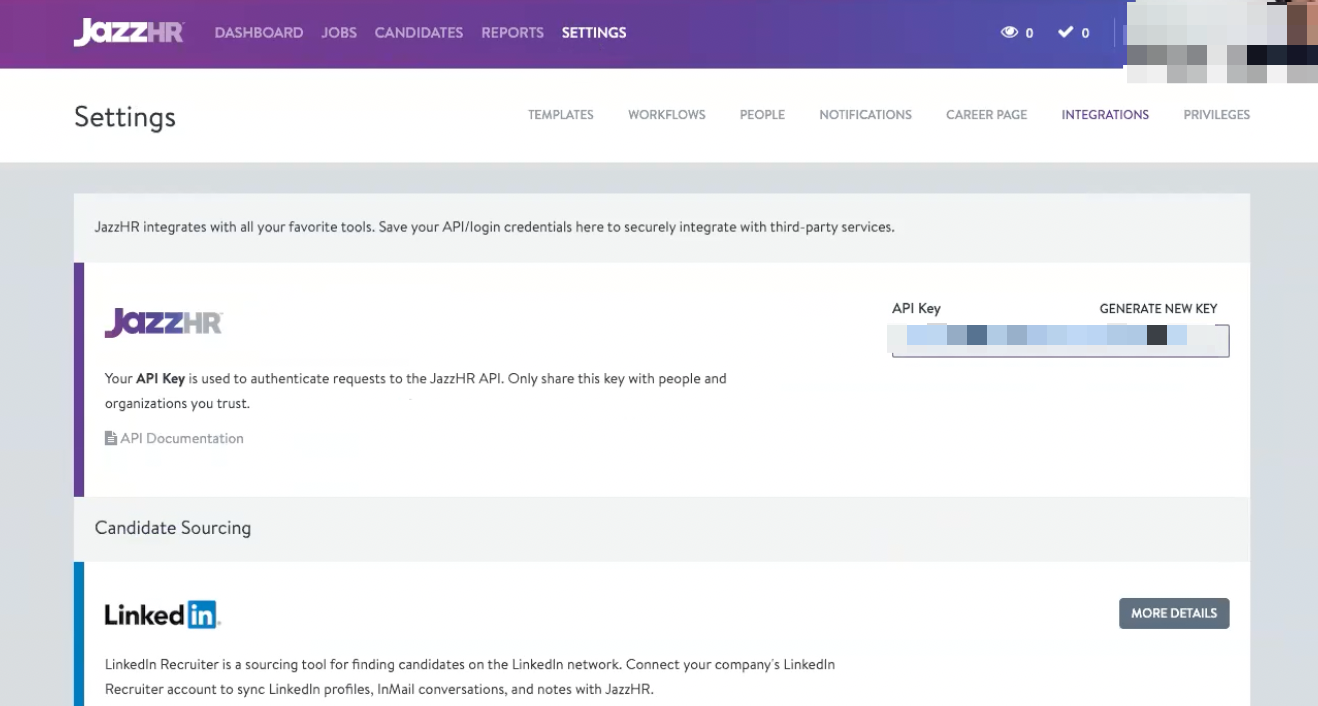Click the API Documentation file icon
Viewport: 1318px width, 706px height.
click(111, 438)
